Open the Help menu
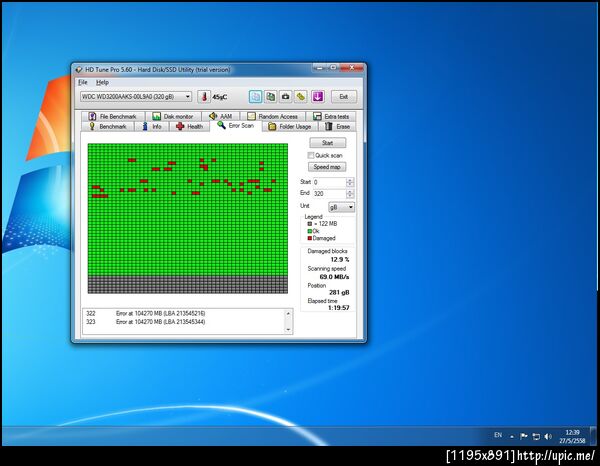The height and width of the screenshot is (466, 600). click(x=102, y=82)
